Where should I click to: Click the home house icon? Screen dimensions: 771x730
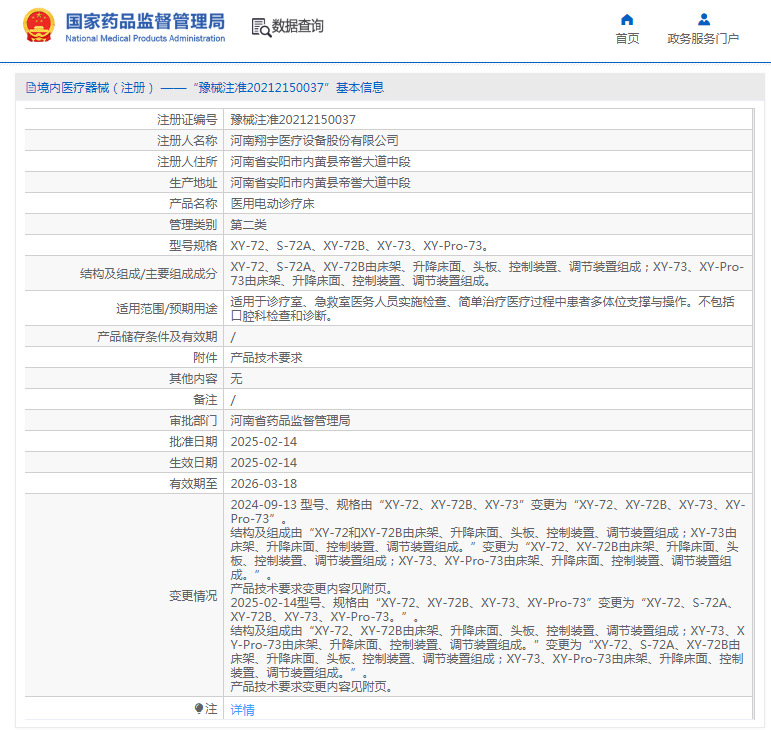pos(627,20)
